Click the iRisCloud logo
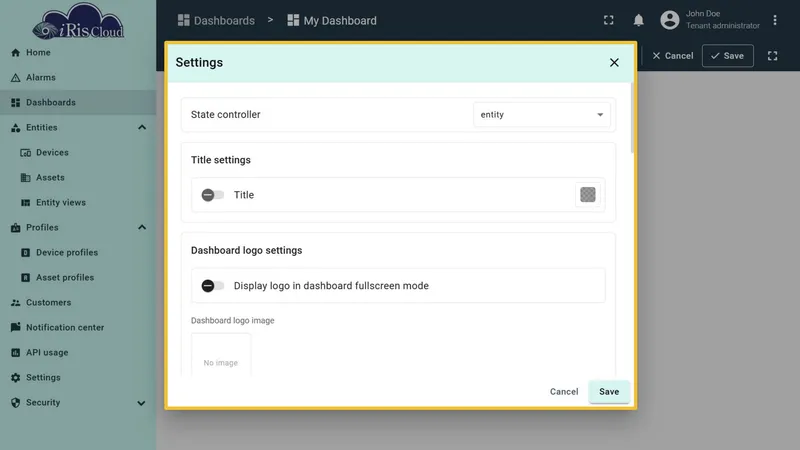Image resolution: width=800 pixels, height=450 pixels. [x=78, y=21]
